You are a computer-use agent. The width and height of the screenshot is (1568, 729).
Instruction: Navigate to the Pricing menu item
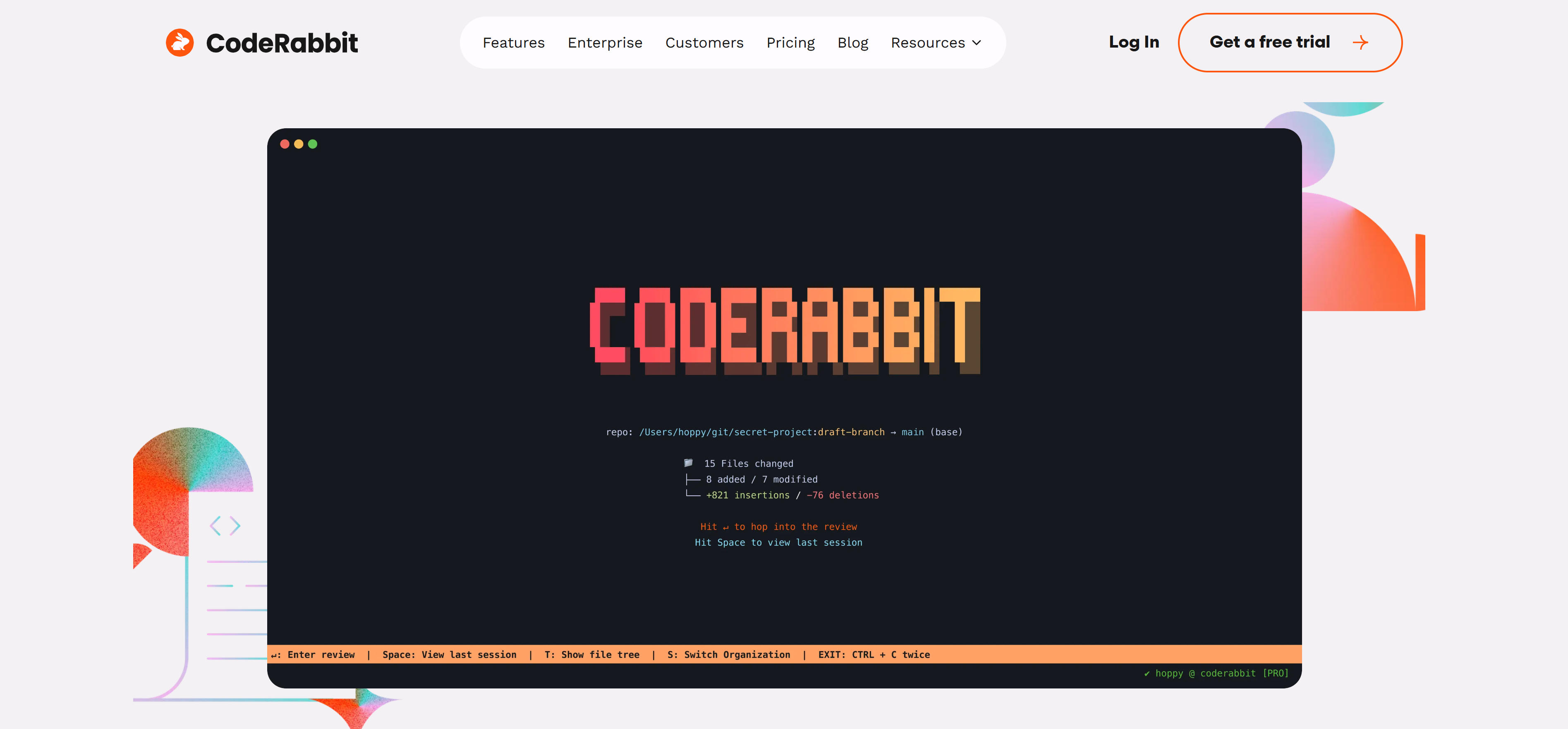790,43
